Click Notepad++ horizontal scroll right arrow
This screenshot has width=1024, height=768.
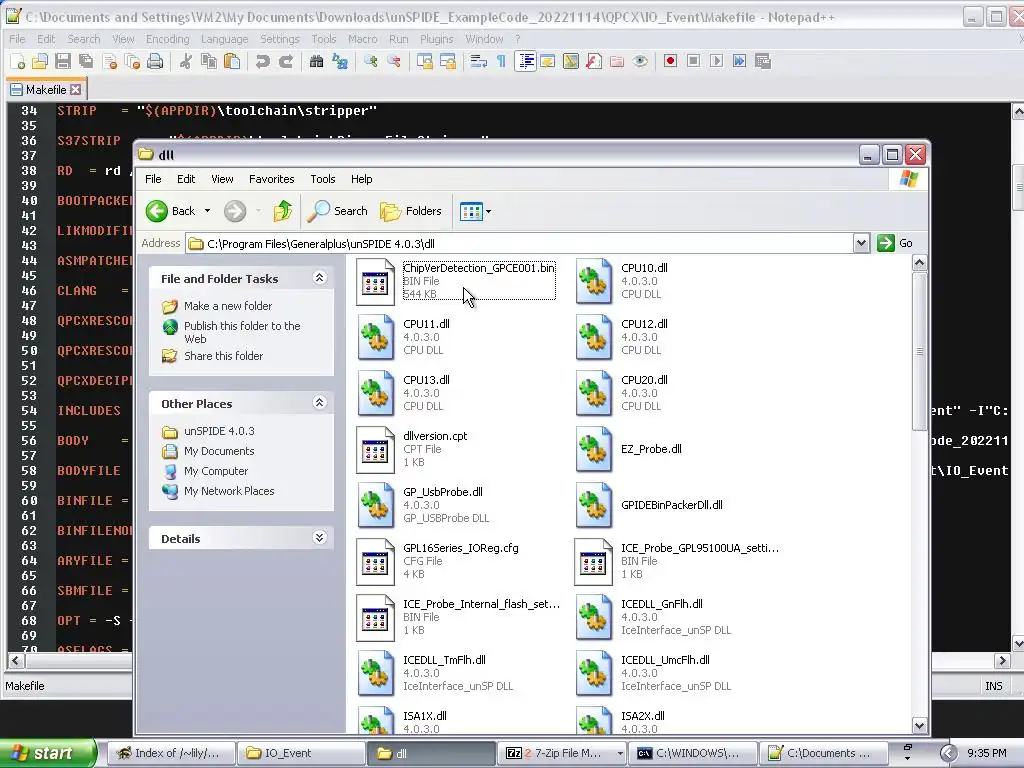tap(1002, 661)
